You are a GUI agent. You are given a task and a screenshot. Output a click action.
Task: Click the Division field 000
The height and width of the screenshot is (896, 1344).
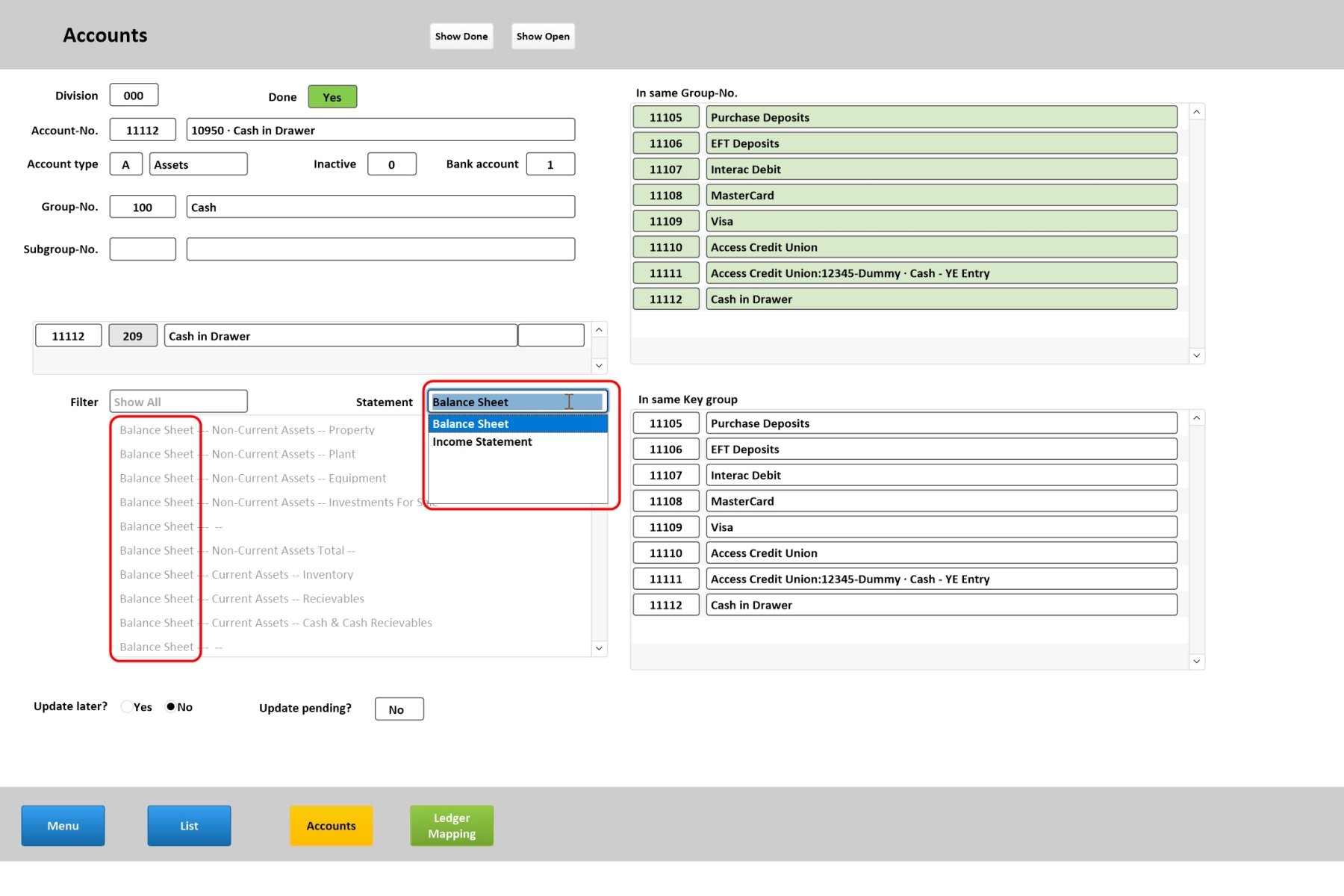click(134, 96)
